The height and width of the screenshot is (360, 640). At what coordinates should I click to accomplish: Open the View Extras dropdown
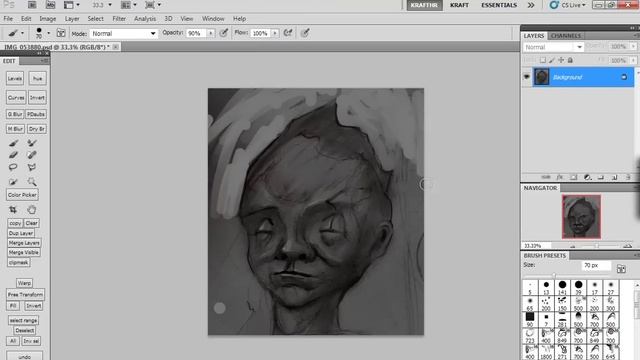pos(71,5)
